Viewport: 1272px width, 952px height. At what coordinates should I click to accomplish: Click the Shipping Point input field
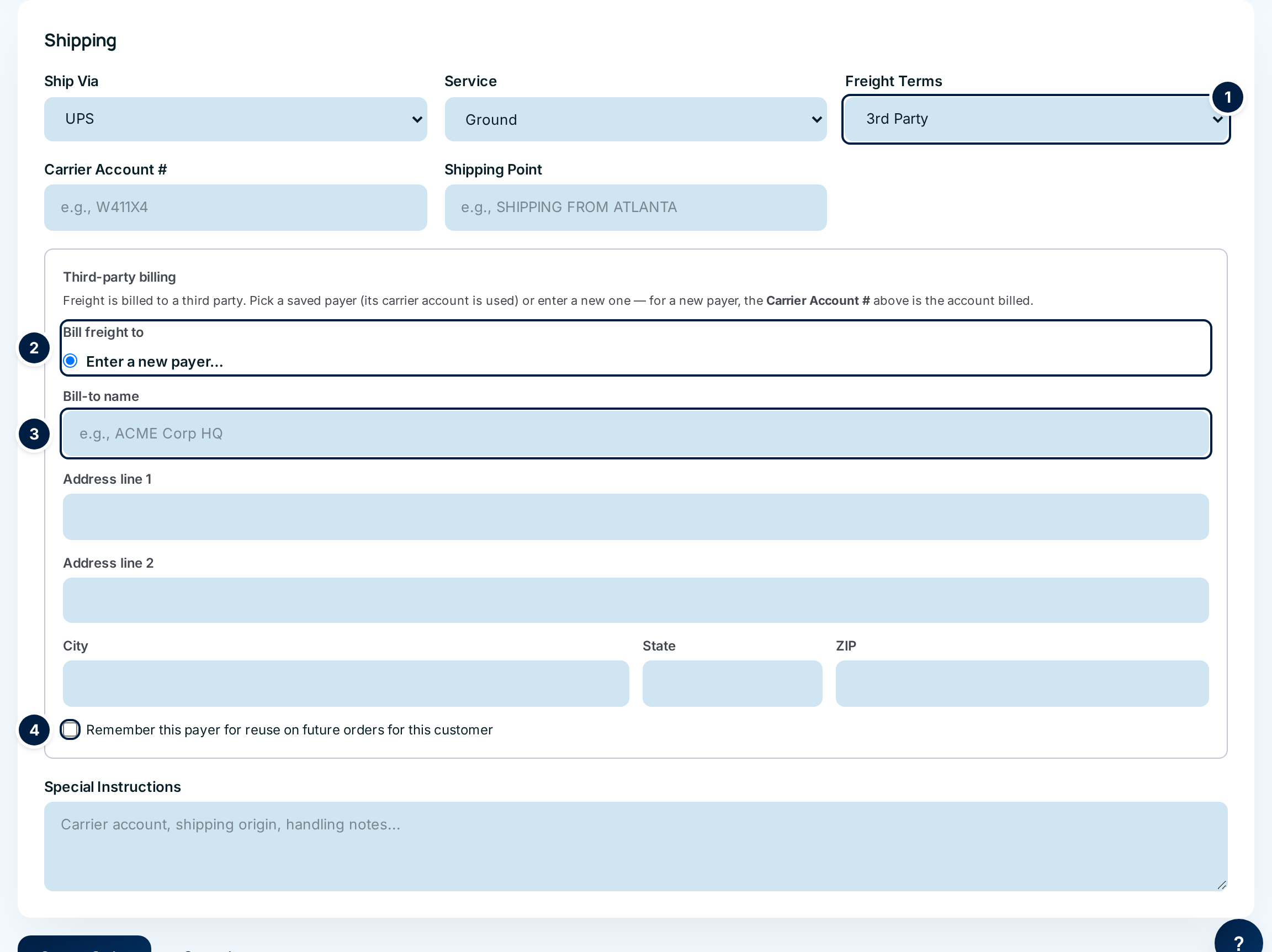[x=635, y=208]
